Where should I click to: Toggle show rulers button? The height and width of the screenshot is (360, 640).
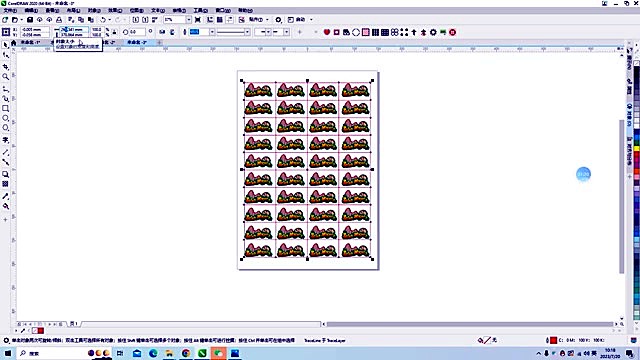(x=210, y=20)
